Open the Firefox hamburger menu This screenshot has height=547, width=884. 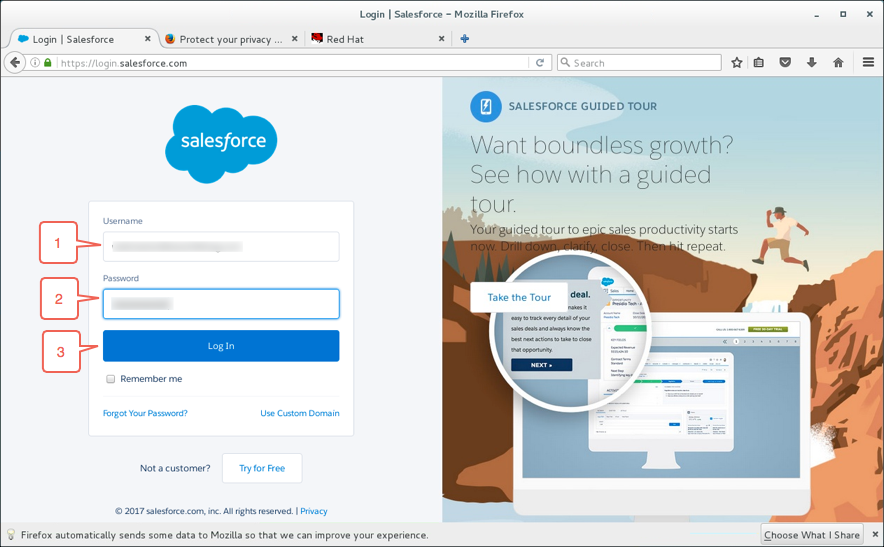point(868,63)
